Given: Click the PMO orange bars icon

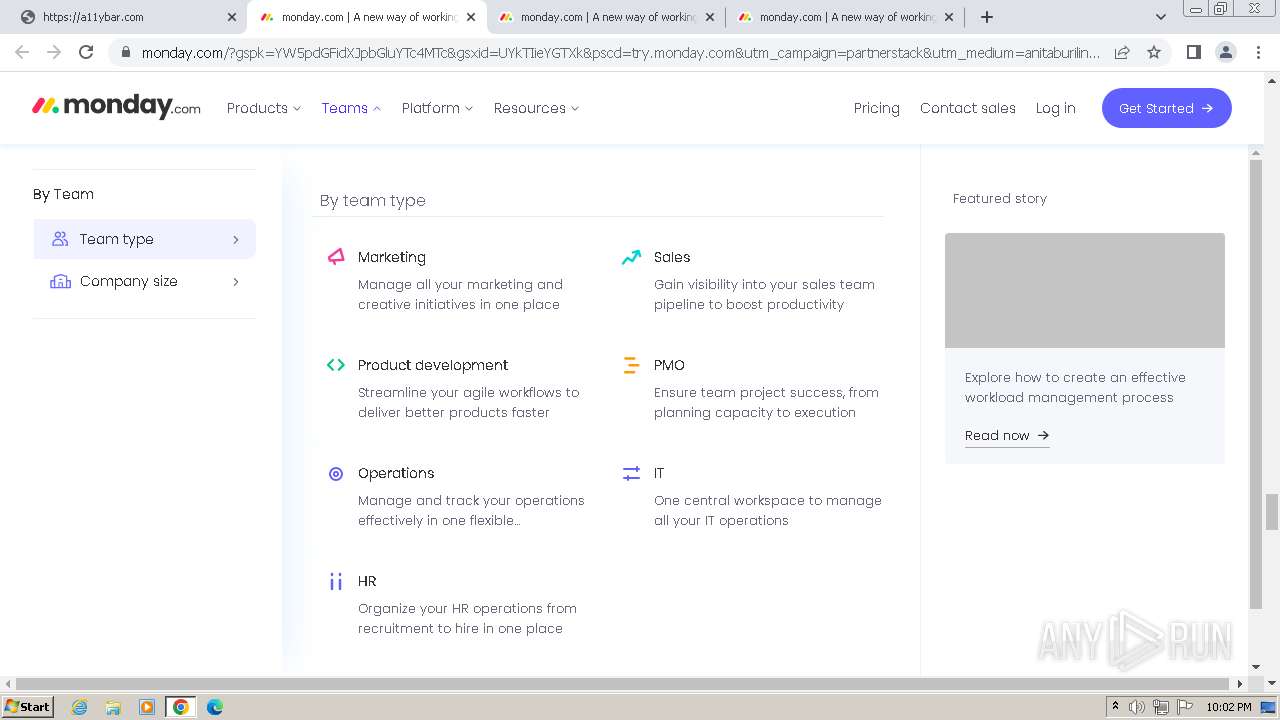Looking at the screenshot, I should pos(631,365).
